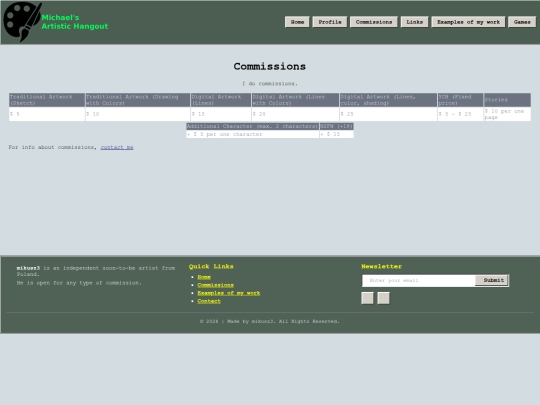Click the $ 5 - $ 25 price cell
Image resolution: width=540 pixels, height=405 pixels.
coord(460,114)
